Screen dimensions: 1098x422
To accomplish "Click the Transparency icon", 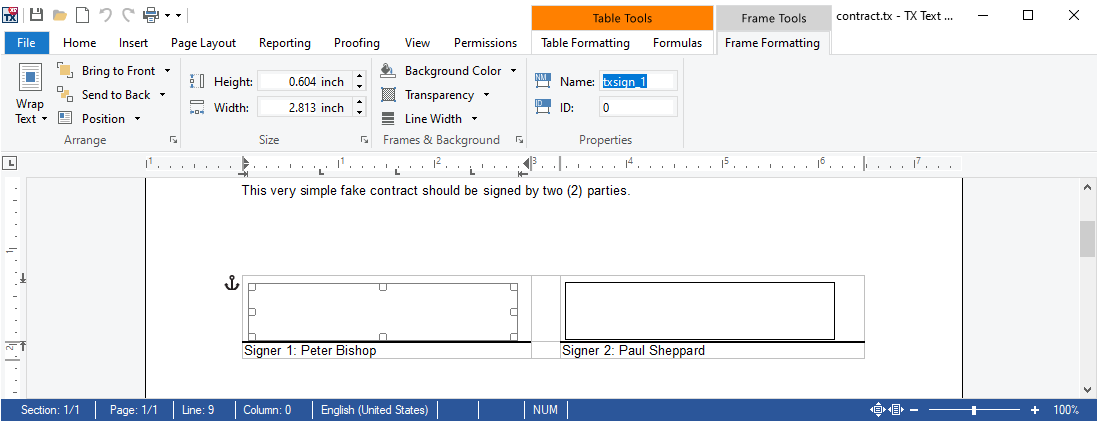I will (x=388, y=94).
